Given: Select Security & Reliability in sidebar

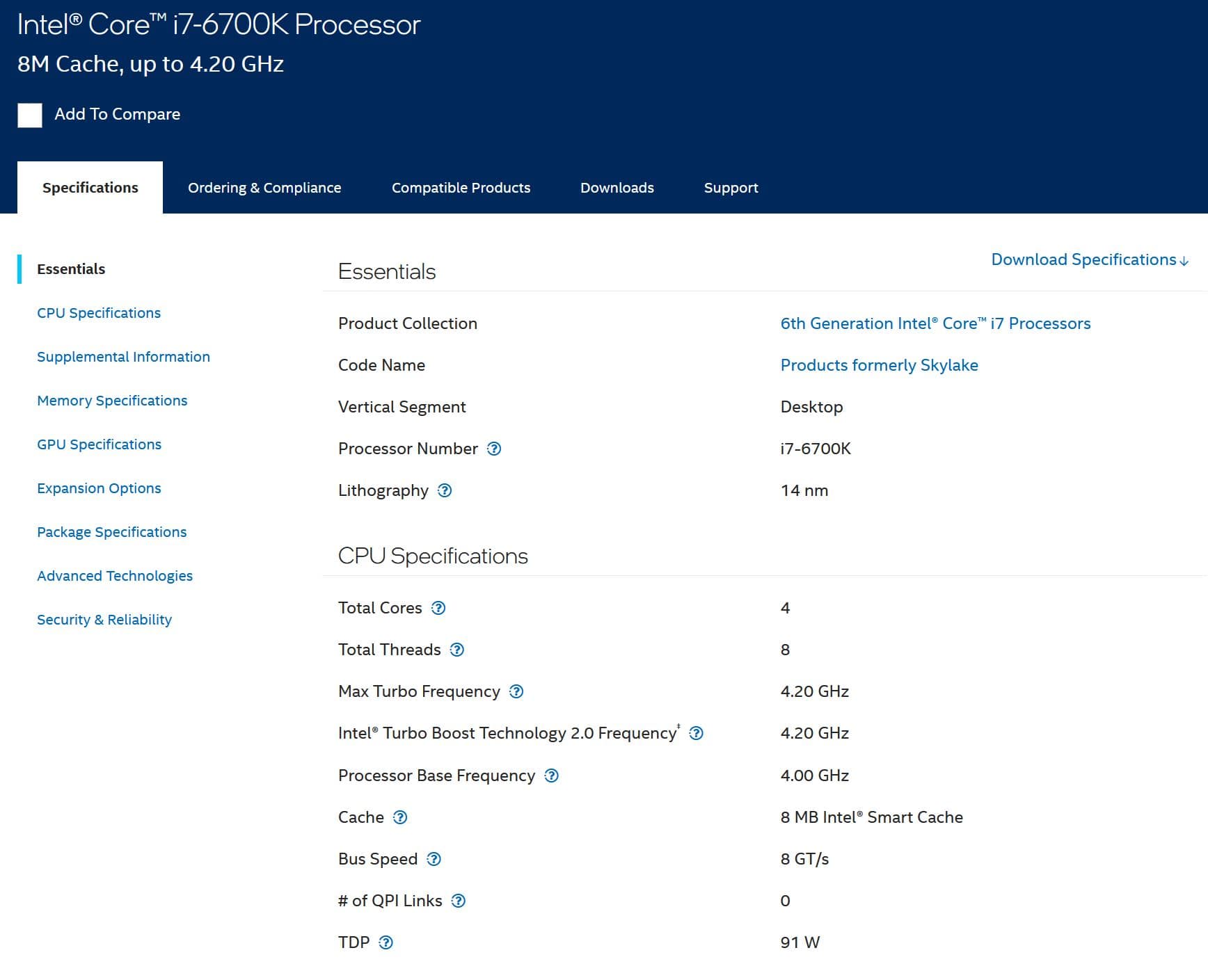Looking at the screenshot, I should [x=104, y=620].
